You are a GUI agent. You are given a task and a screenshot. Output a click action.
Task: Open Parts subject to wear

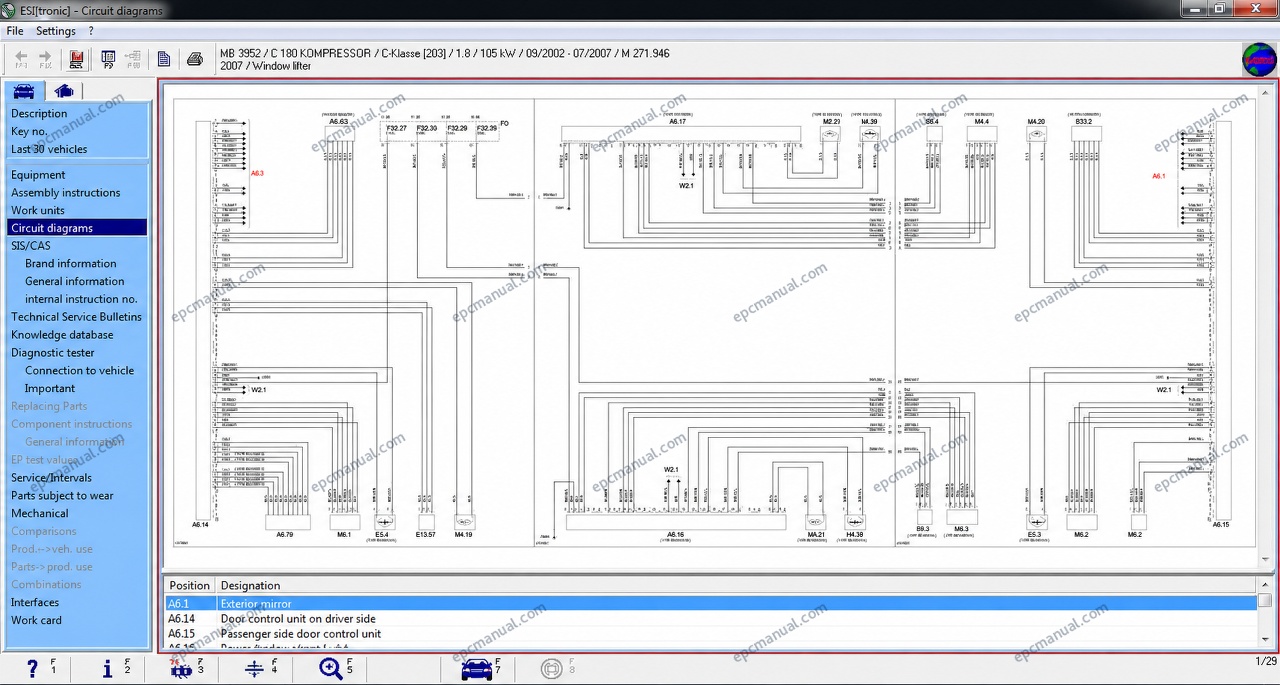point(62,495)
